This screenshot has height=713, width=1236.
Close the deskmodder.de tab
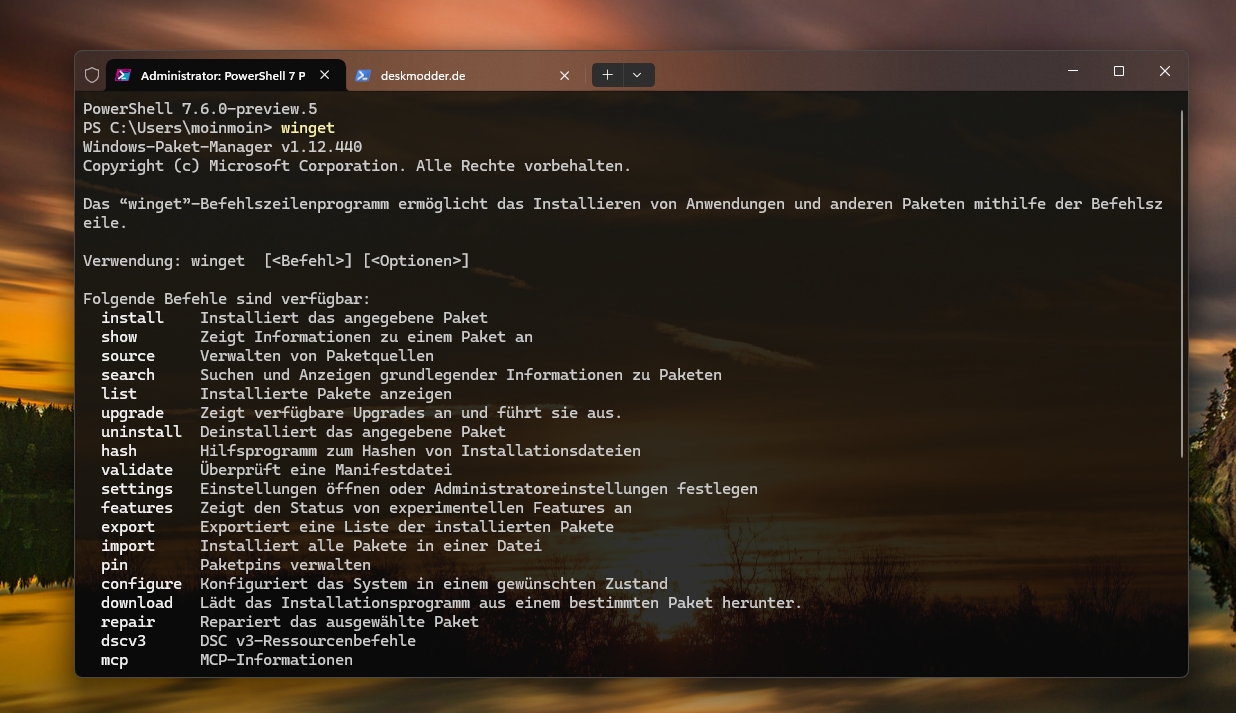564,75
